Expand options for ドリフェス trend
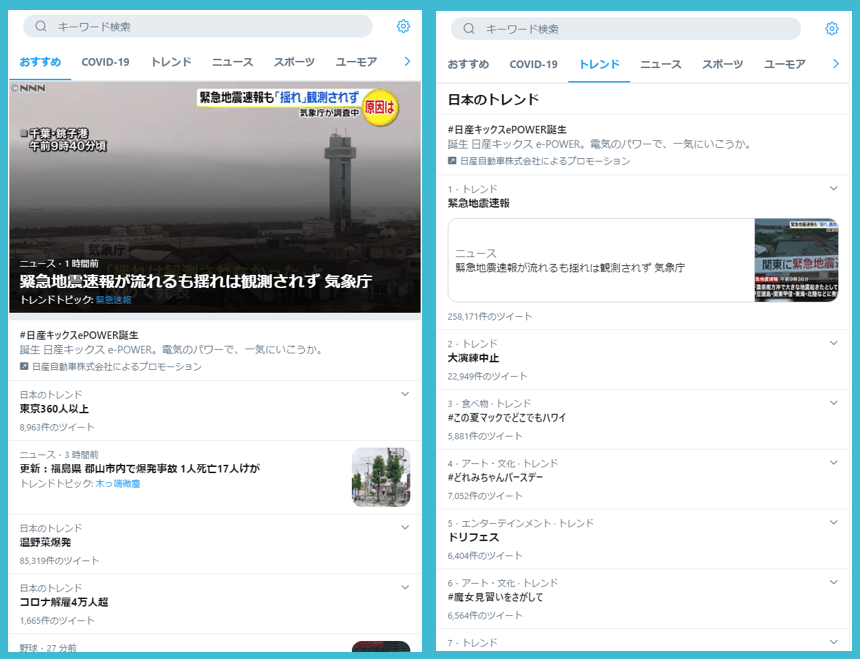860x659 pixels. click(834, 522)
